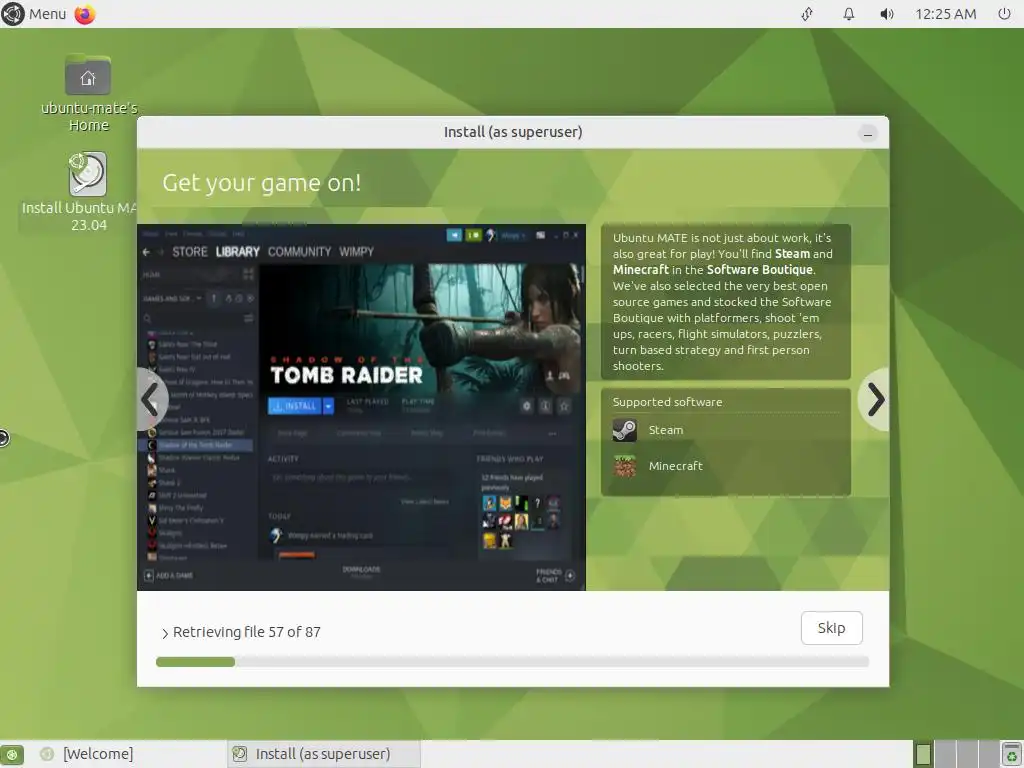Image resolution: width=1024 pixels, height=768 pixels.
Task: Open the clock showing 12:25 AM
Action: click(945, 14)
